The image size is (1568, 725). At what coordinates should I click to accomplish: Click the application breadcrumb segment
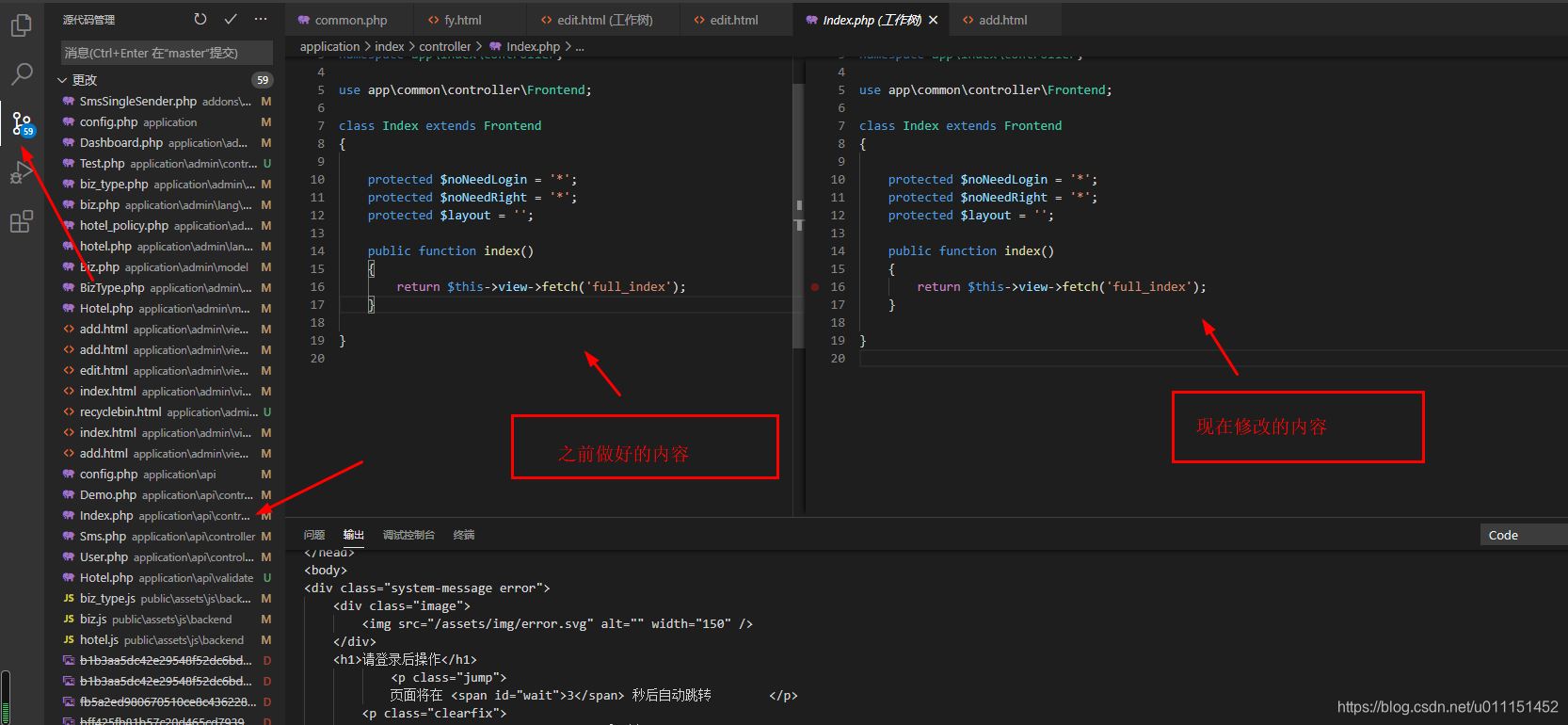329,46
